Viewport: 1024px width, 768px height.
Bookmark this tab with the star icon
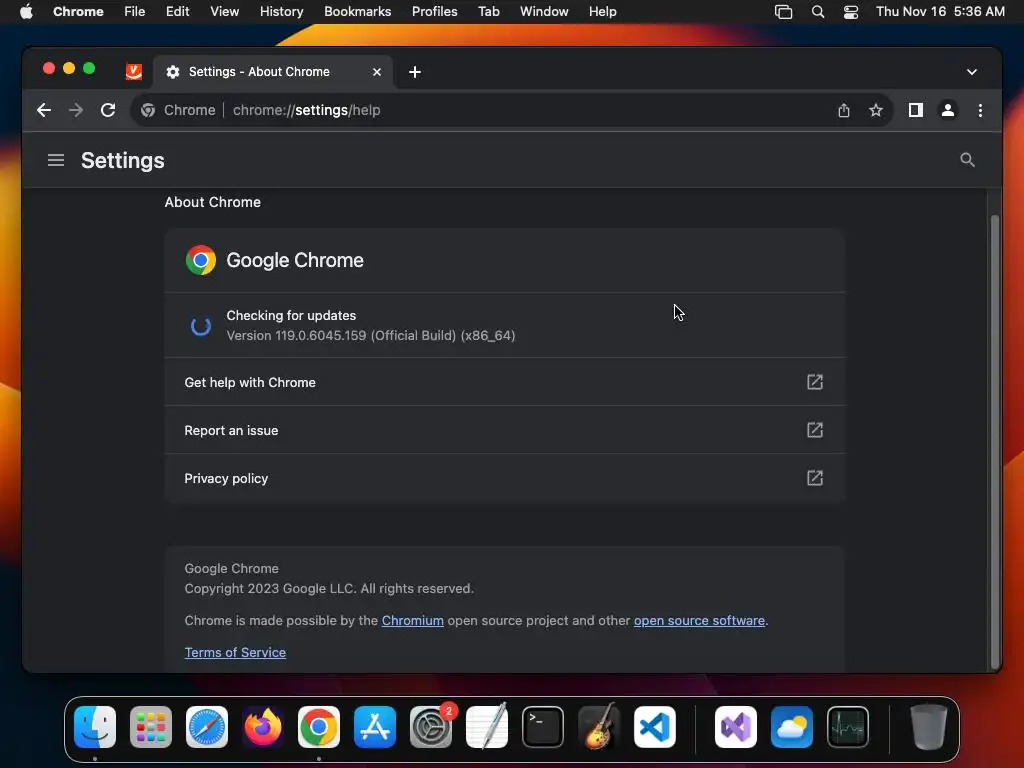876,110
